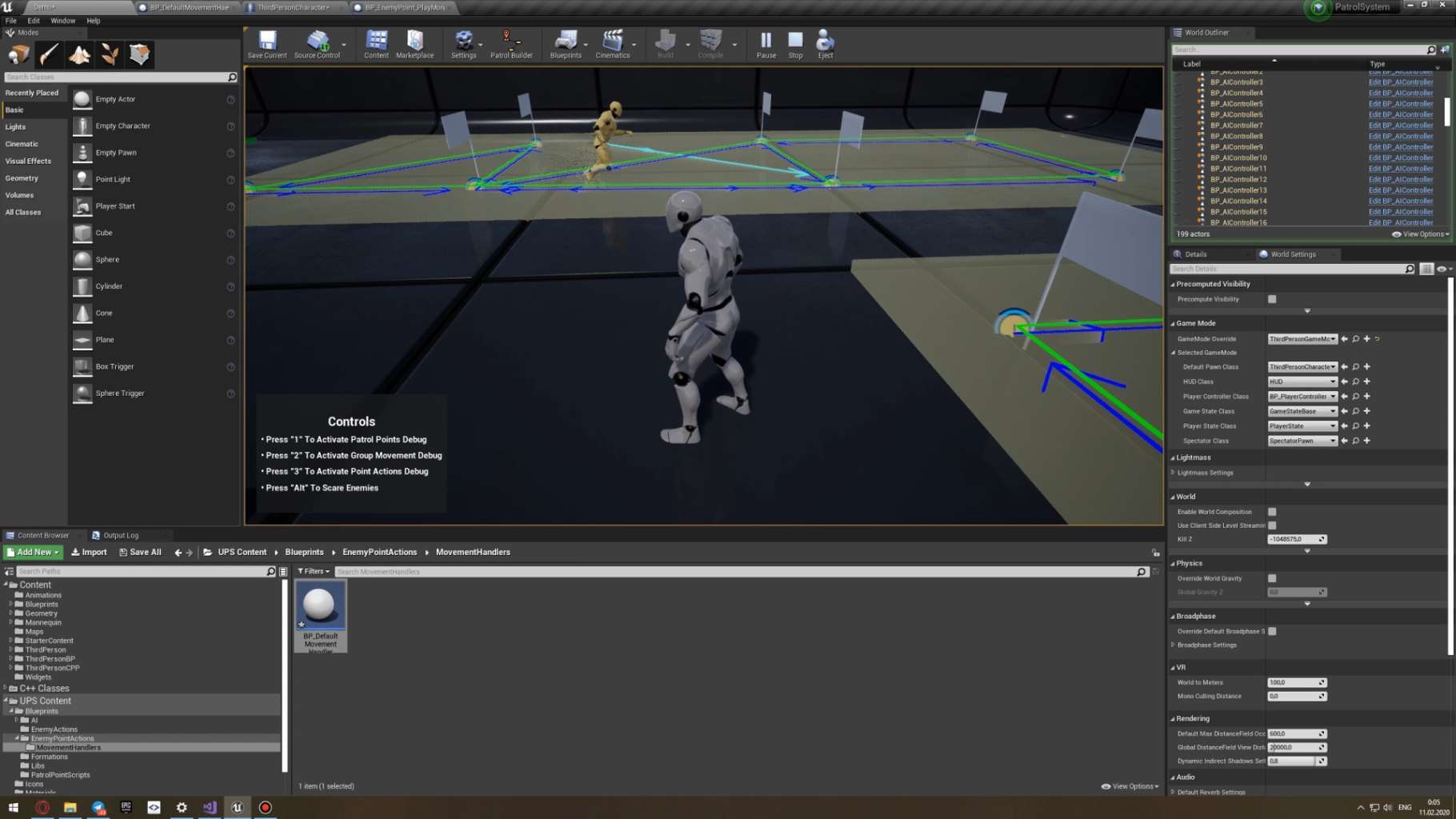Image resolution: width=1456 pixels, height=819 pixels.
Task: Open Visual Studio taskbar icon
Action: 210,808
